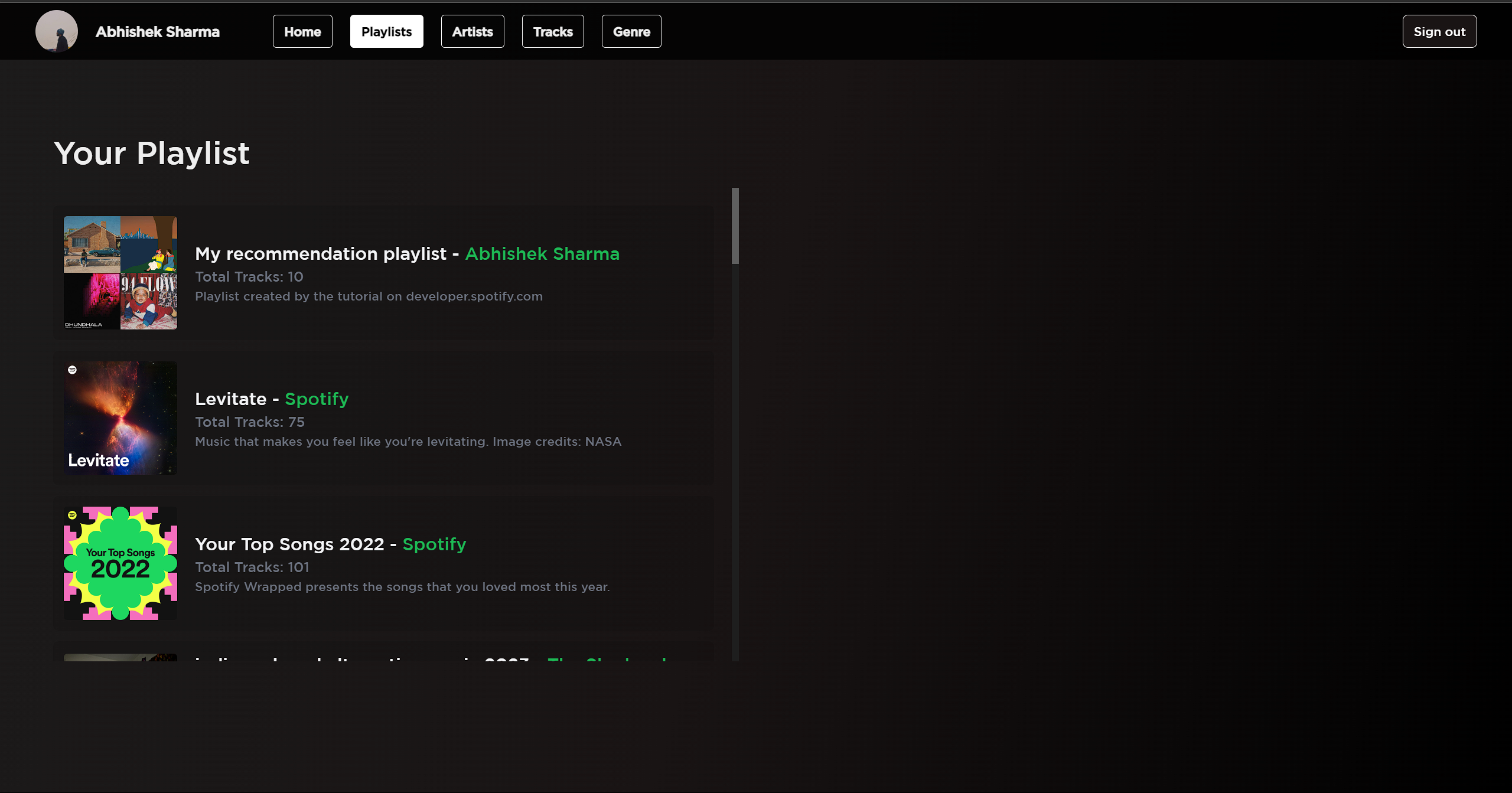Click the green Abhishek Sharma owner link
Screen dimensions: 1512x793
point(542,254)
